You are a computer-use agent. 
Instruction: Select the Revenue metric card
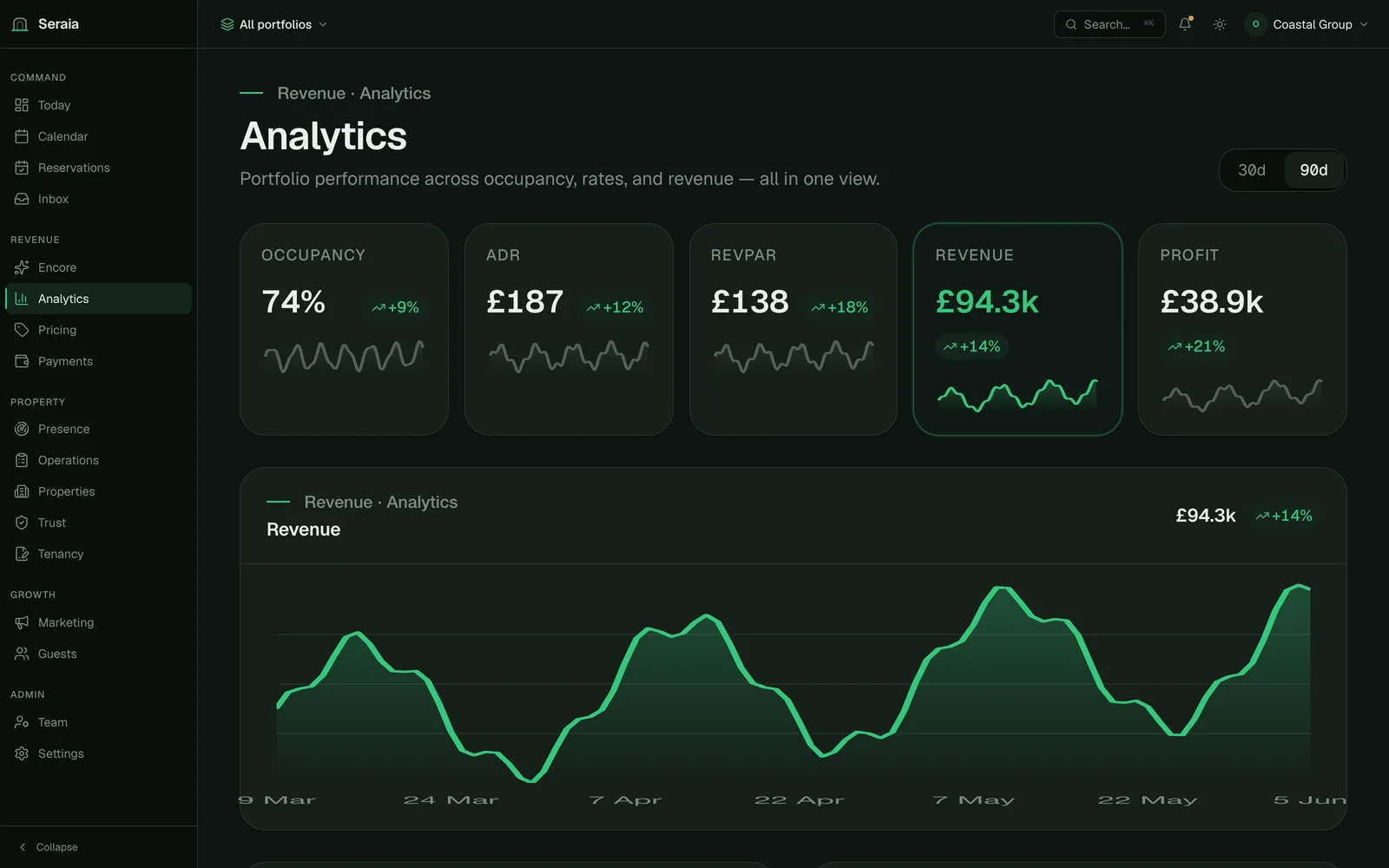pos(1017,329)
